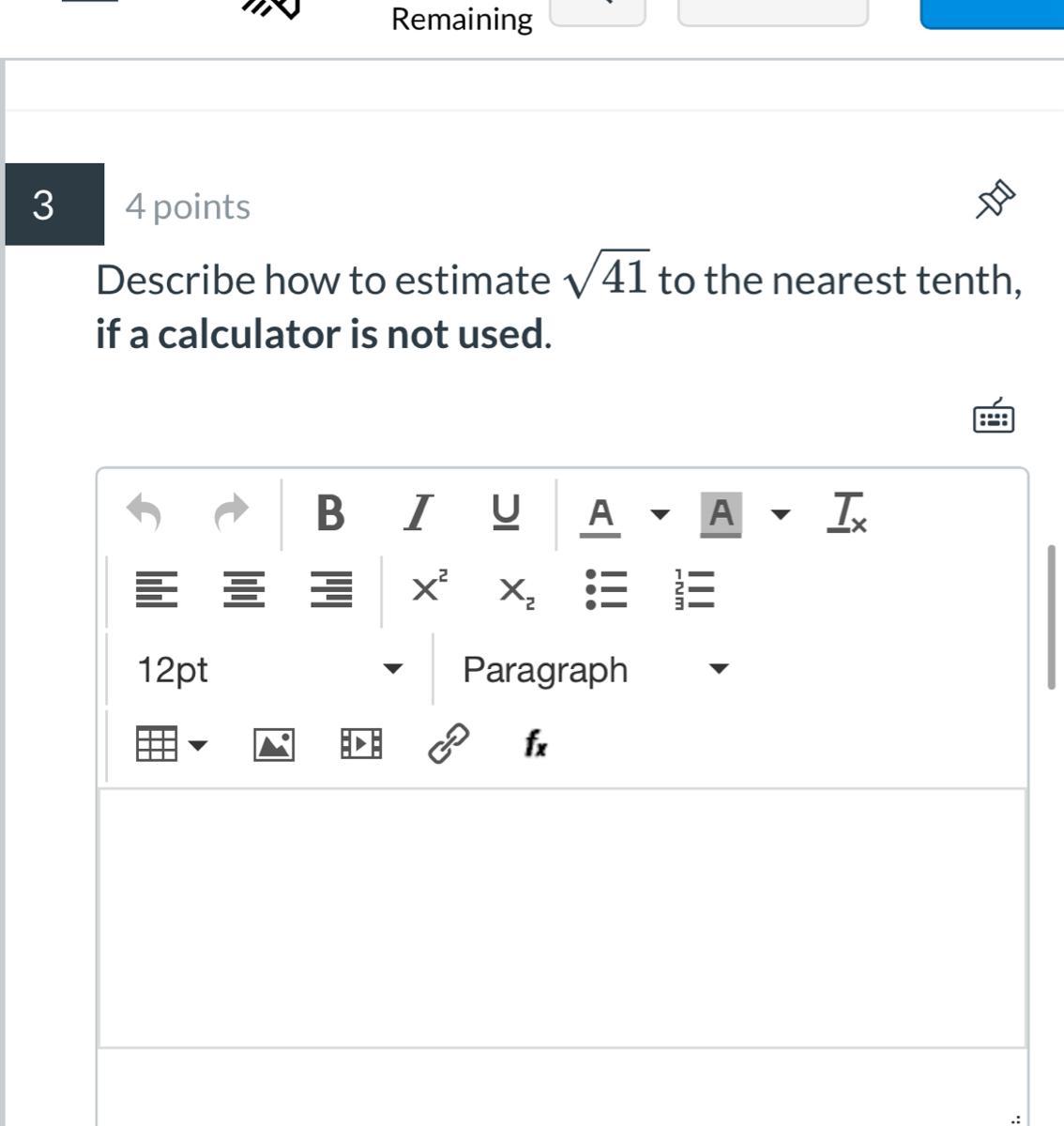Click the undo arrow icon
This screenshot has width=1064, height=1126.
[x=144, y=512]
